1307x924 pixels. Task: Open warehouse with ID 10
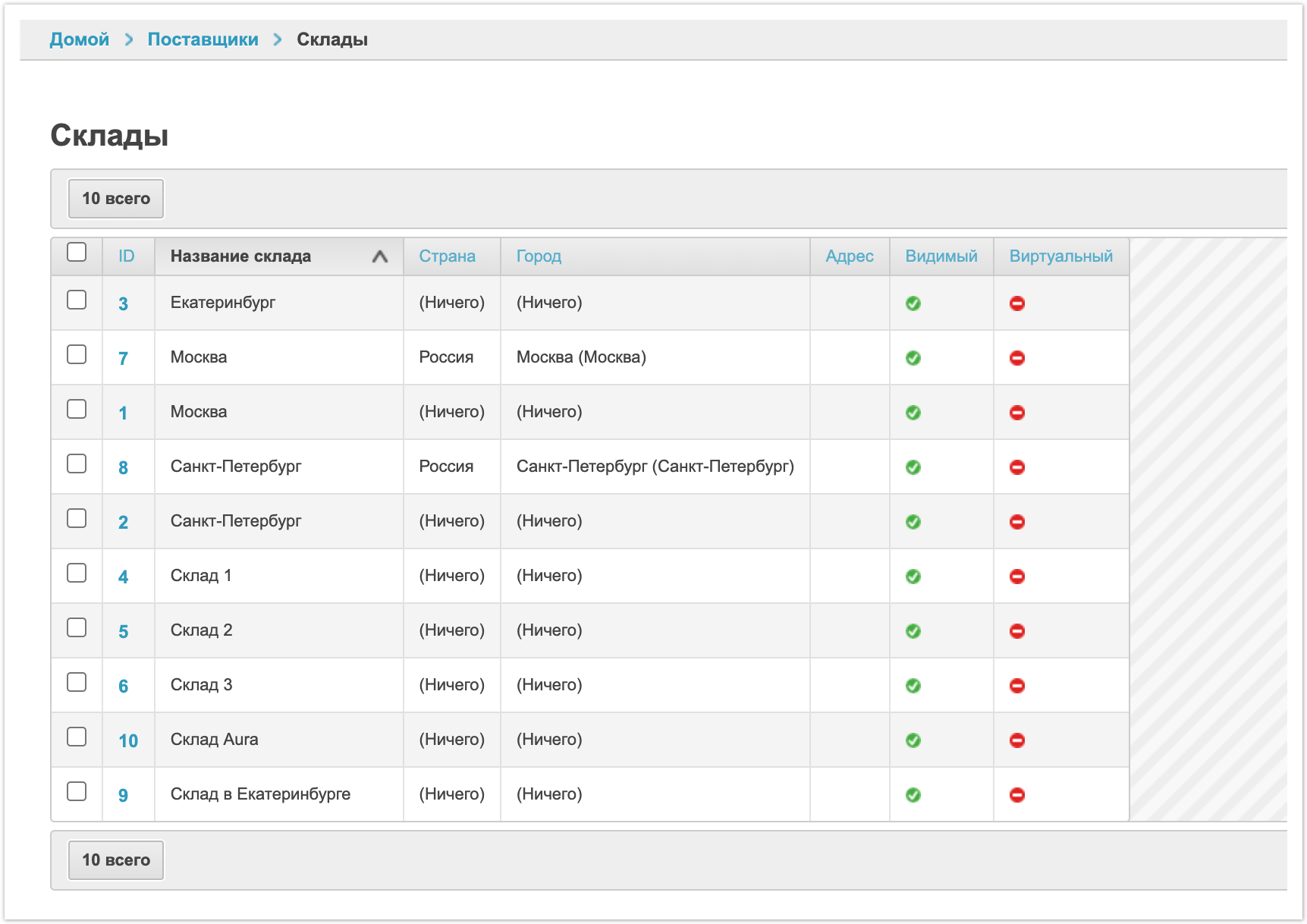(128, 741)
